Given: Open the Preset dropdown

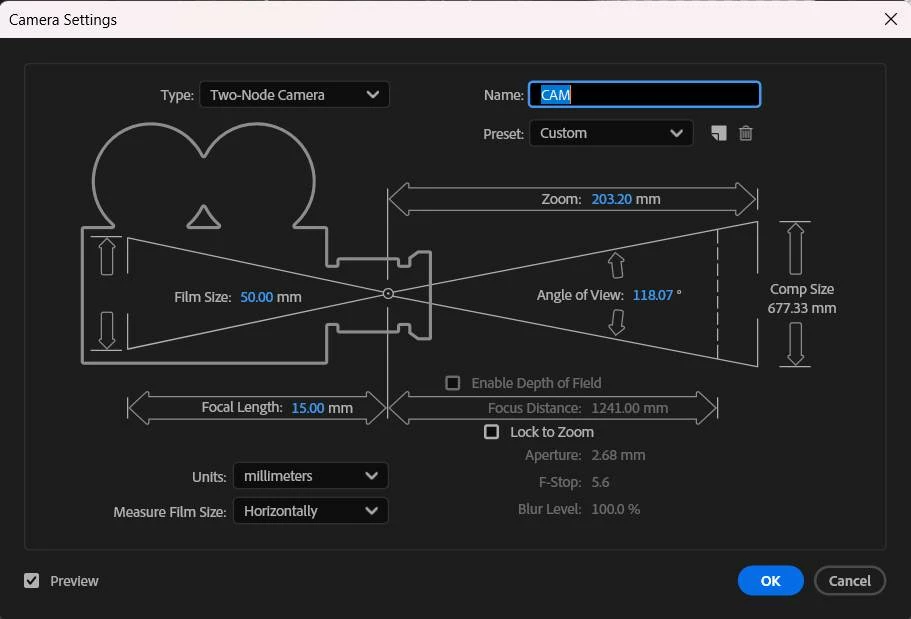Looking at the screenshot, I should click(x=611, y=133).
